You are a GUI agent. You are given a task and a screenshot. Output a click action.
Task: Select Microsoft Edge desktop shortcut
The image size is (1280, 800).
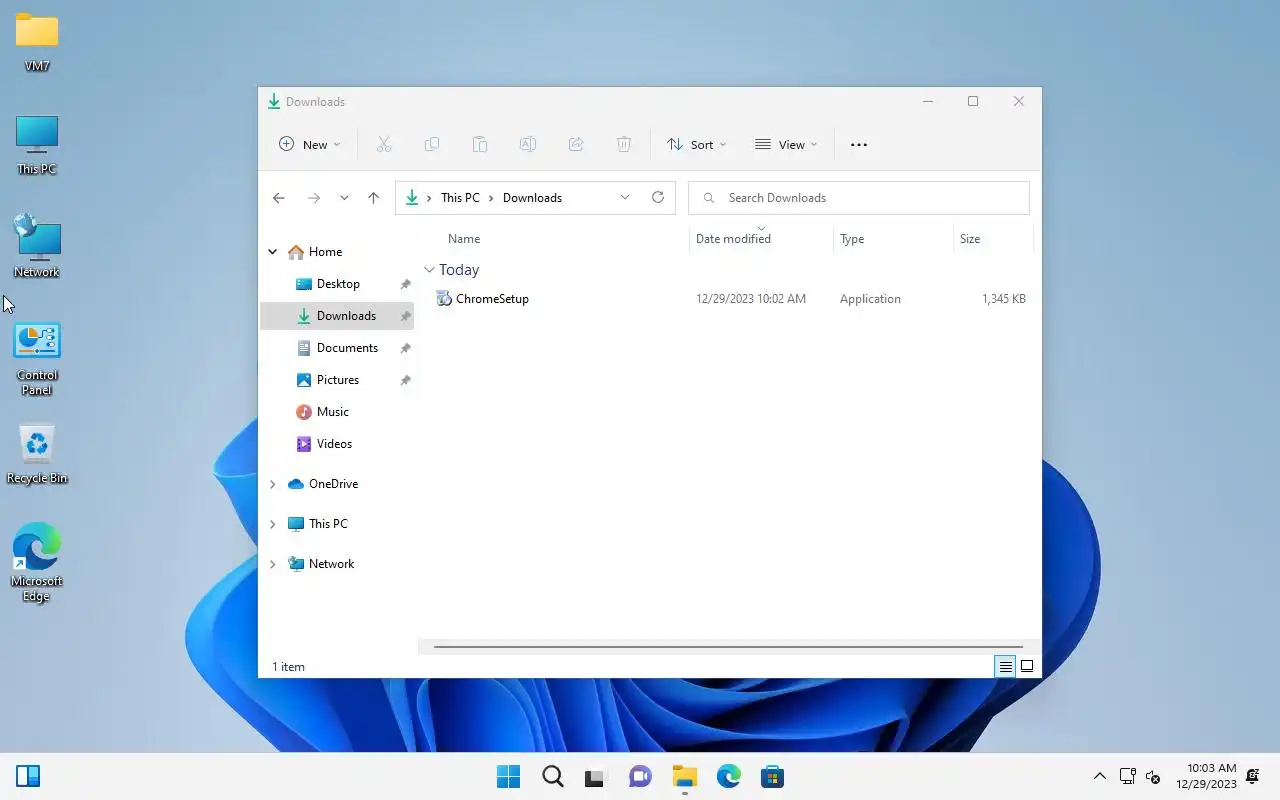coord(37,562)
